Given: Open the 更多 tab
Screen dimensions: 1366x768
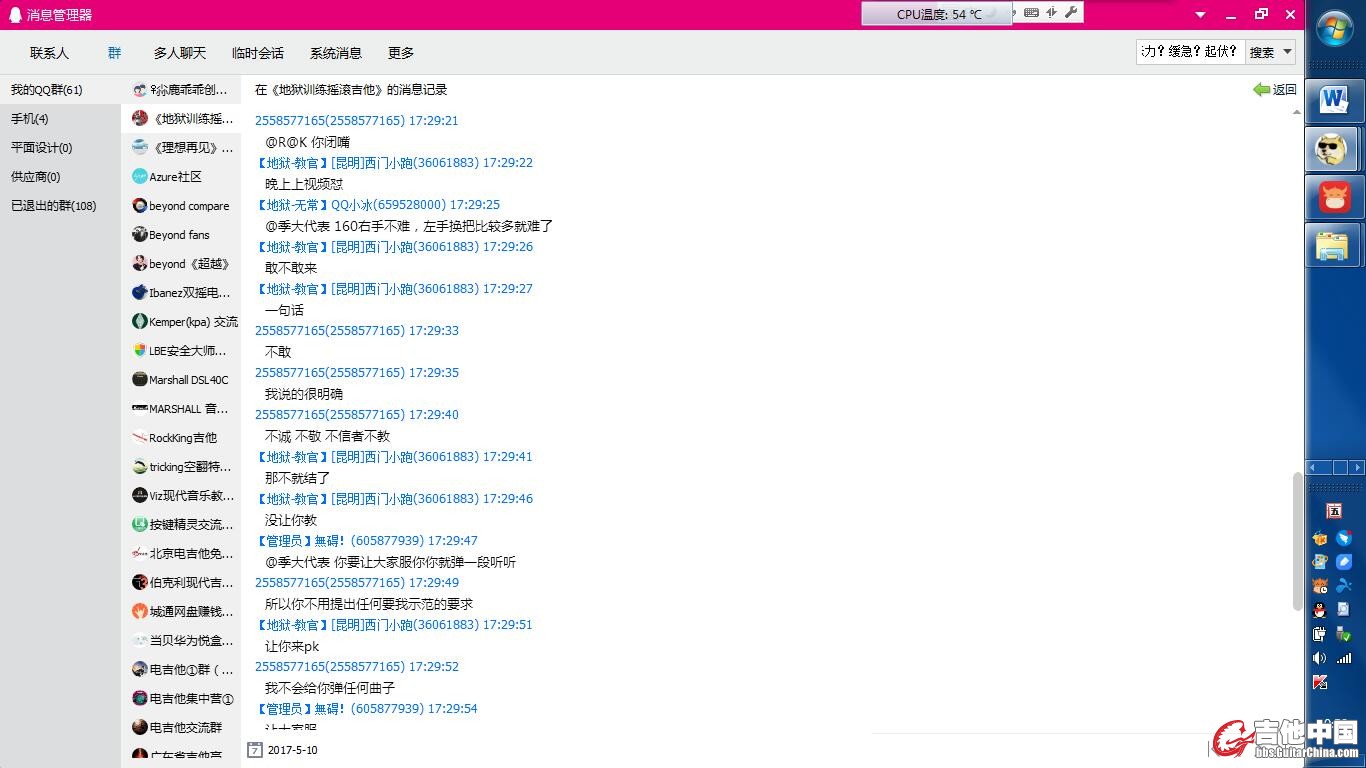Looking at the screenshot, I should [x=401, y=53].
